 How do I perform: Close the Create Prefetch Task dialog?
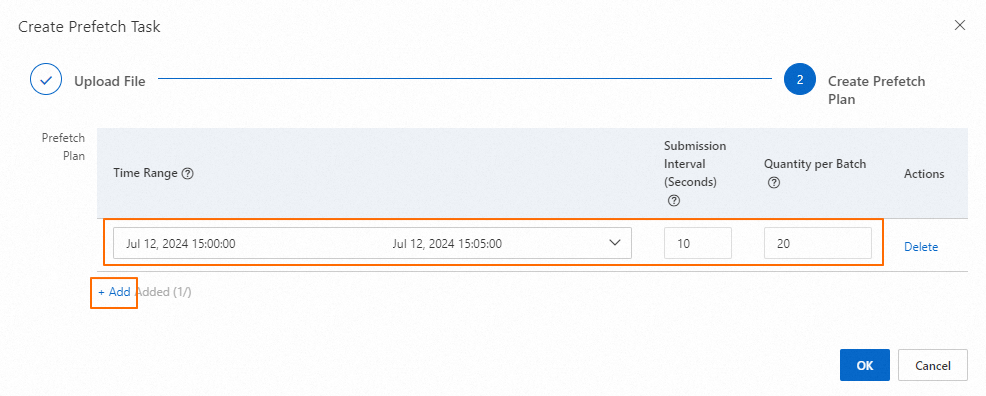click(960, 26)
